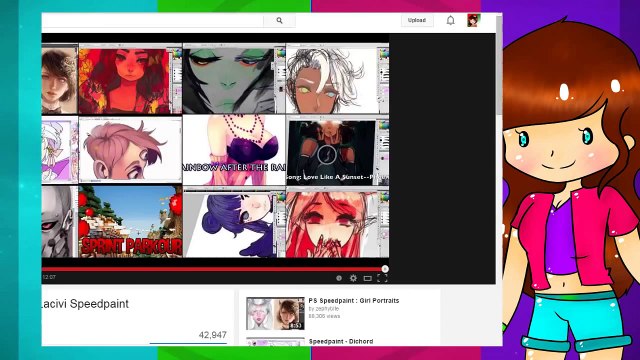
Task: Open the gray face with red eye thumbnail
Action: pyautogui.click(x=60, y=222)
